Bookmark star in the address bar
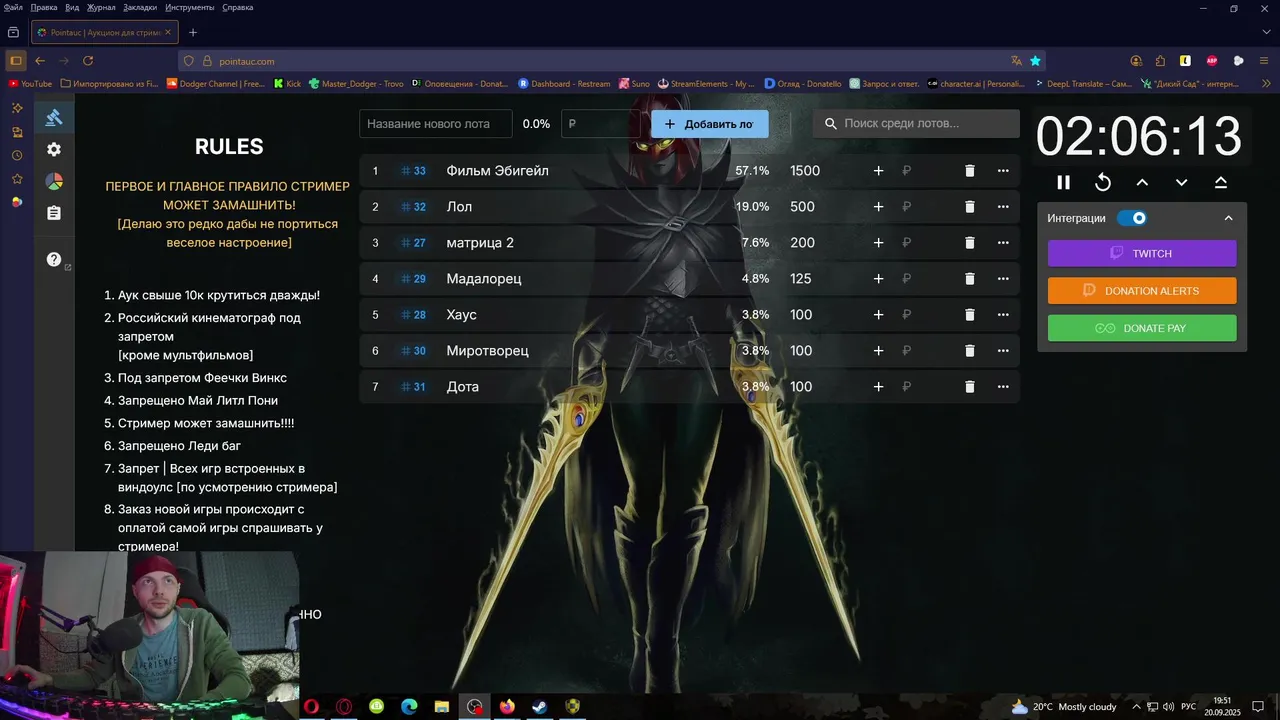1280x720 pixels. [1035, 61]
